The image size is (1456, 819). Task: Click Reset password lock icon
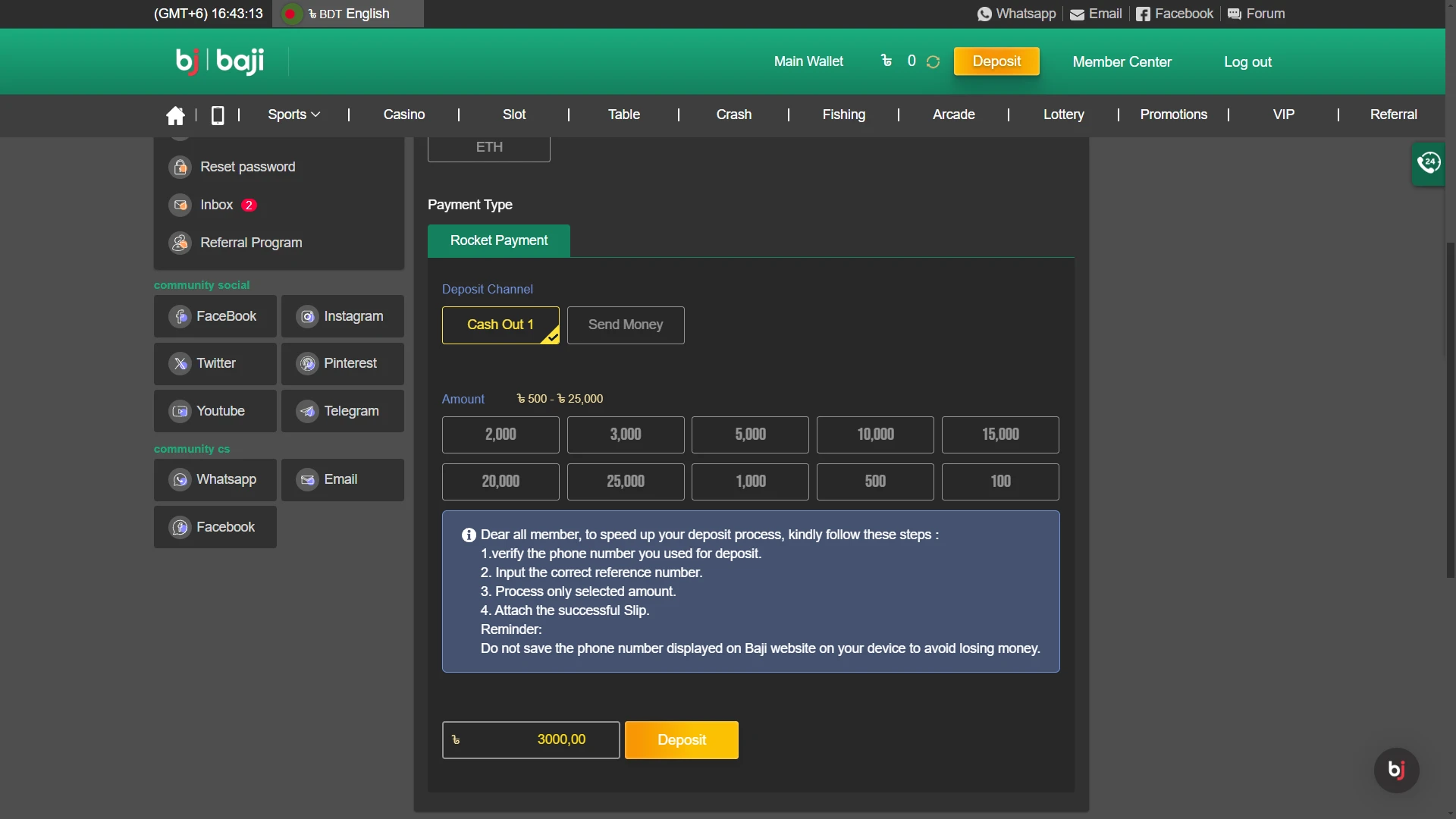coord(180,167)
